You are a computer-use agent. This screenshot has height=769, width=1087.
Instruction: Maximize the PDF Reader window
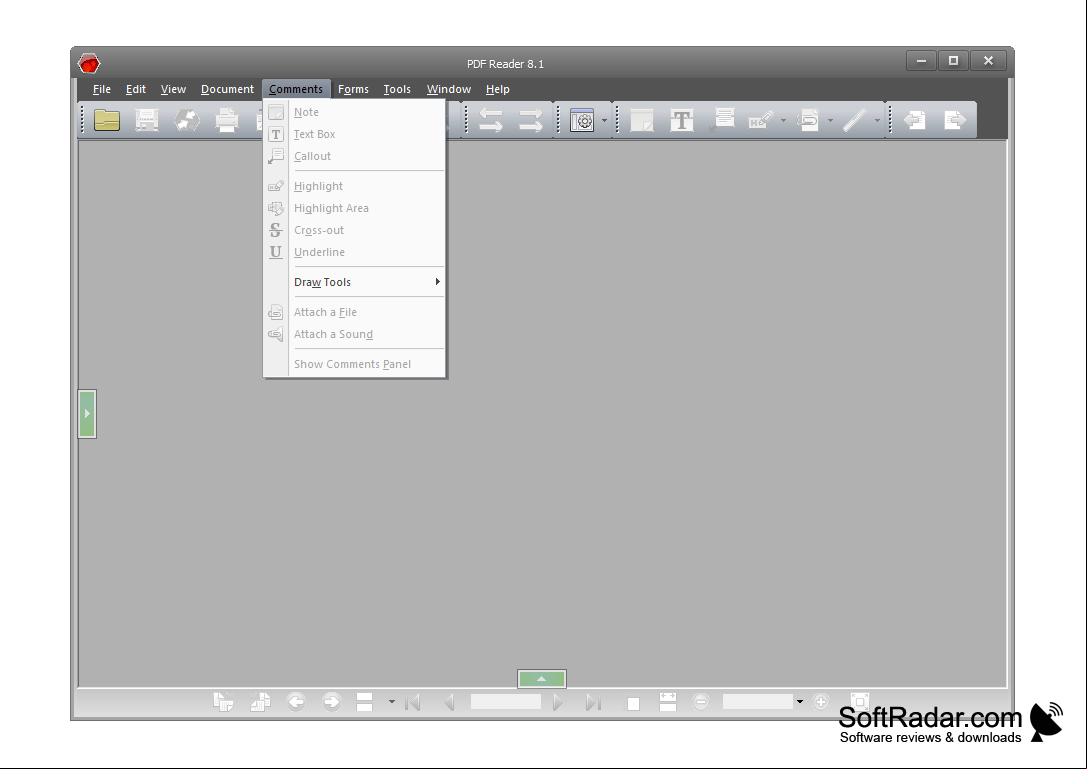point(953,61)
